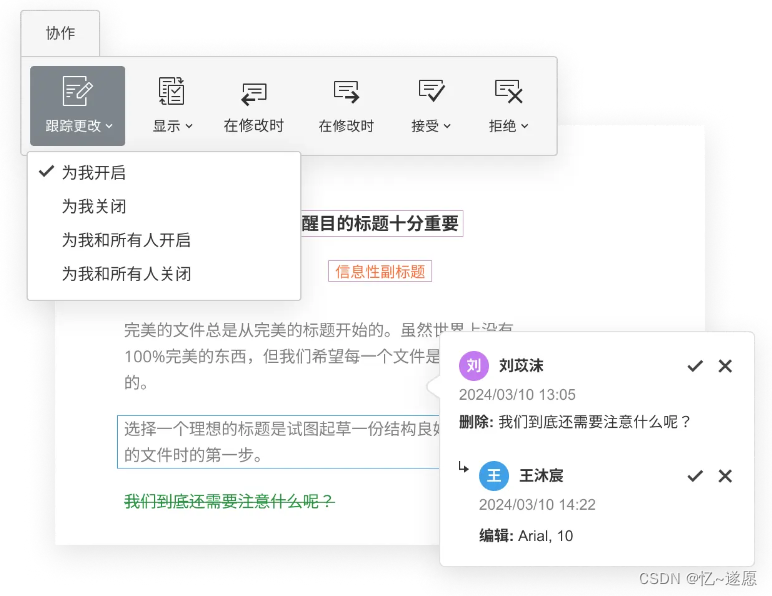Reject 王沐宸's edit change
The height and width of the screenshot is (596, 772).
coord(725,476)
